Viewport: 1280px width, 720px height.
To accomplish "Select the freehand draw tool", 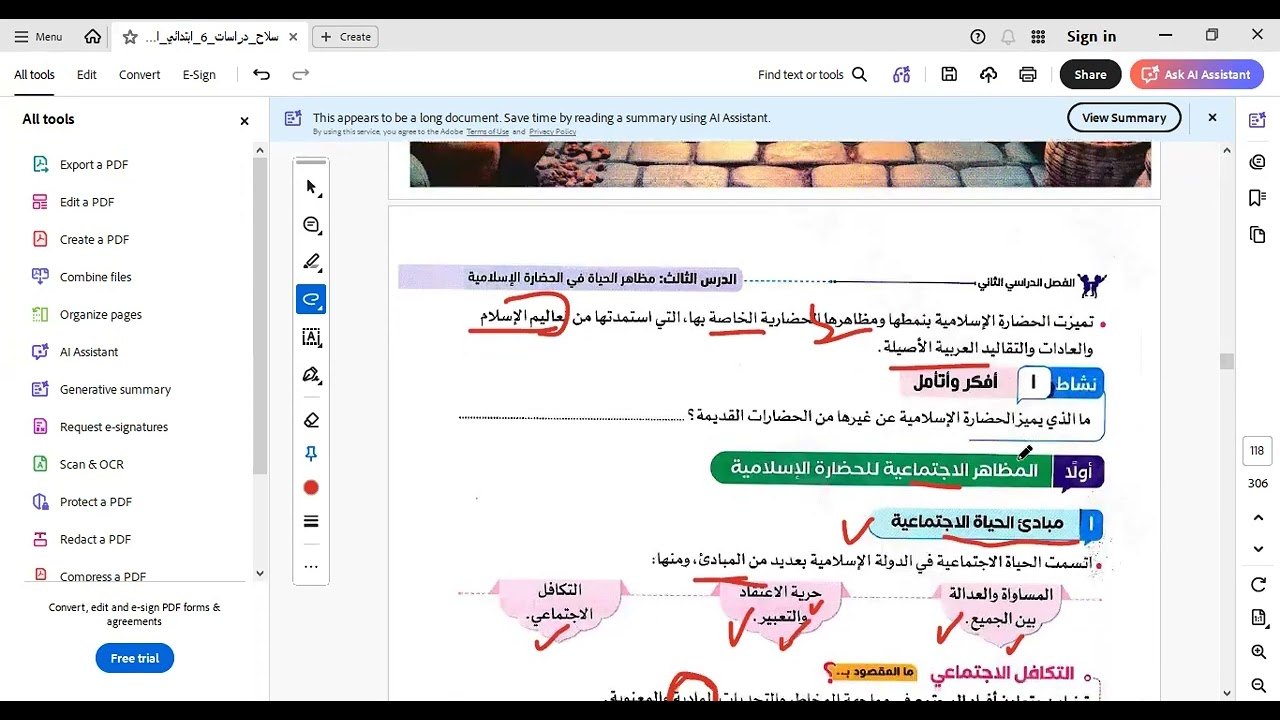I will [x=311, y=299].
